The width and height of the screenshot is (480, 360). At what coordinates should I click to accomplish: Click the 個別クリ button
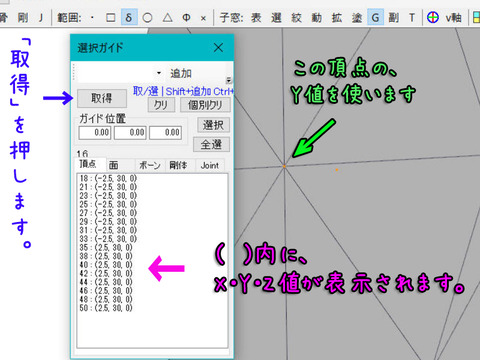tap(205, 105)
